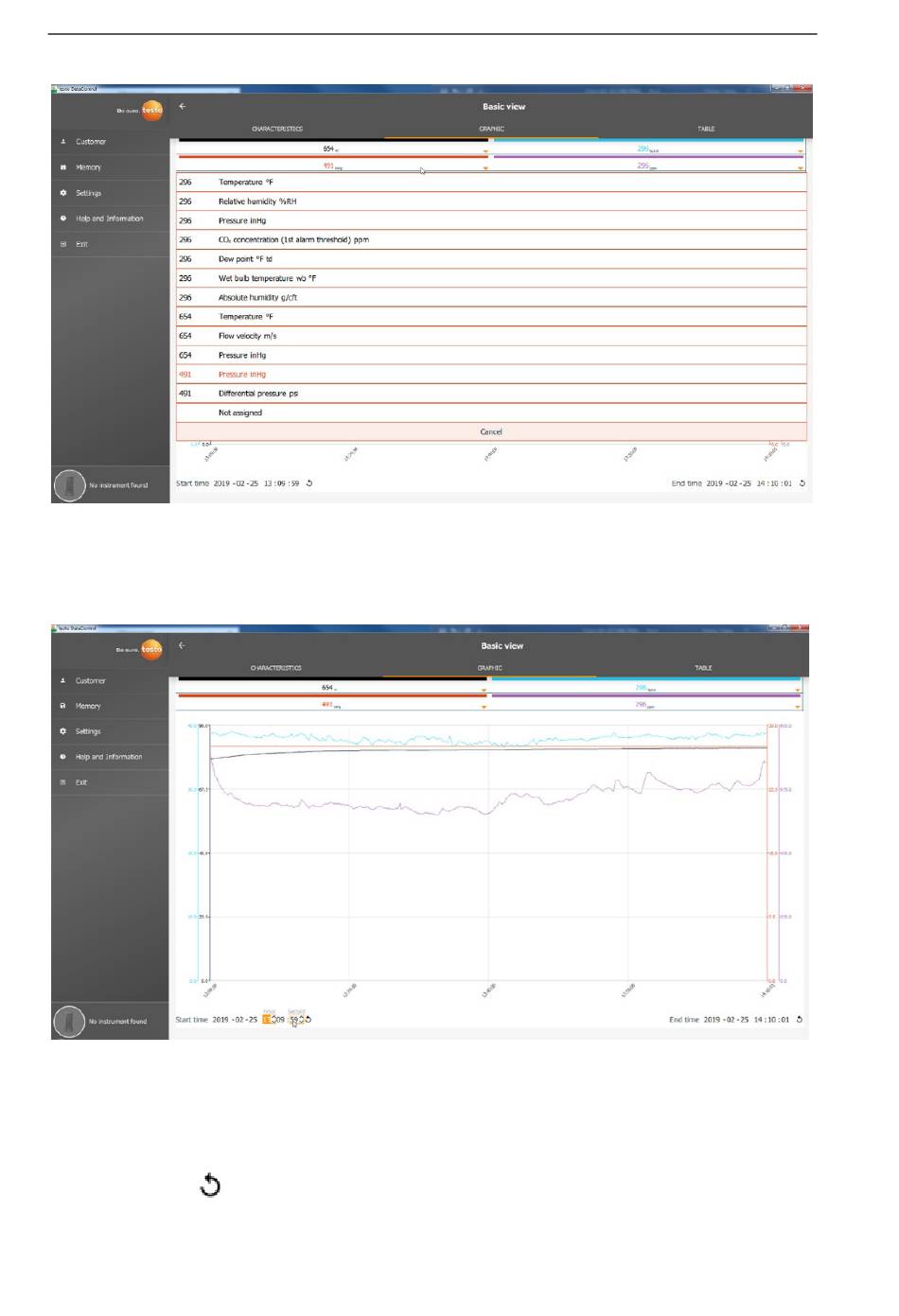Open Customer in the upper screenshot sidebar
This screenshot has height=1316, width=899.
pyautogui.click(x=91, y=142)
